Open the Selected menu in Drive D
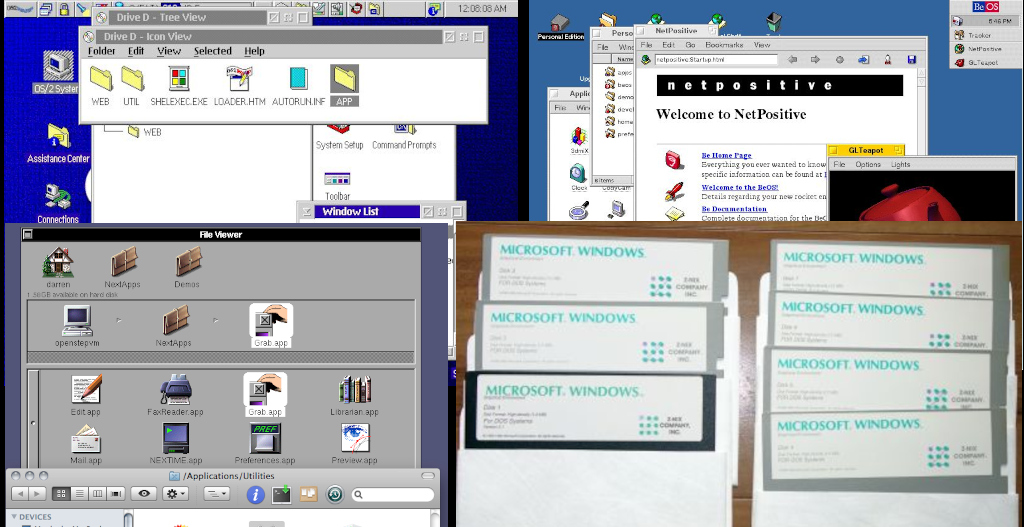 click(212, 51)
